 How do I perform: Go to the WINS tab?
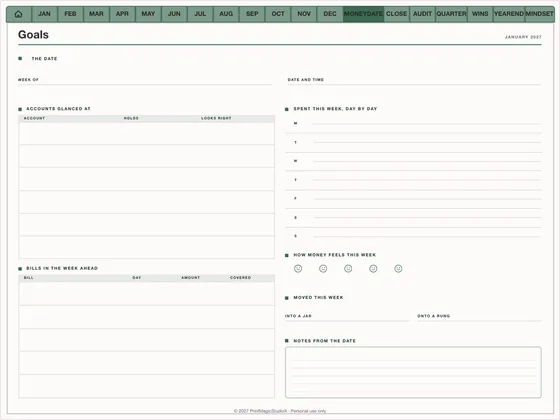coord(480,14)
